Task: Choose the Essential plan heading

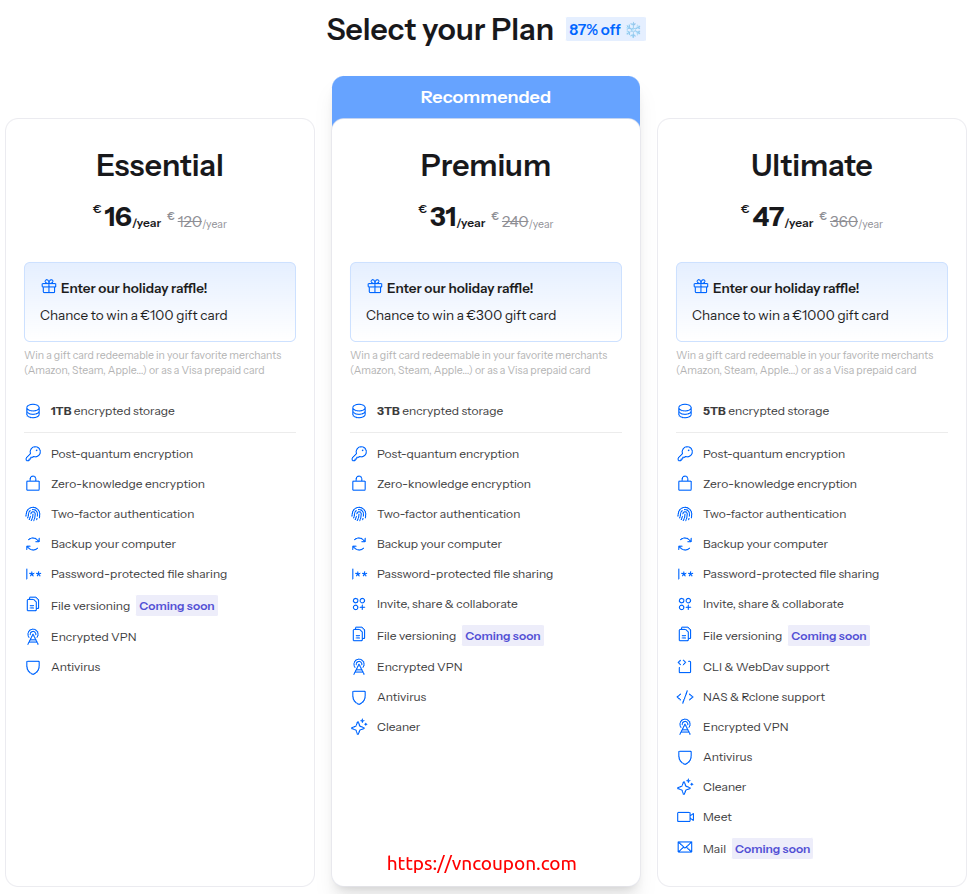Action: tap(160, 165)
